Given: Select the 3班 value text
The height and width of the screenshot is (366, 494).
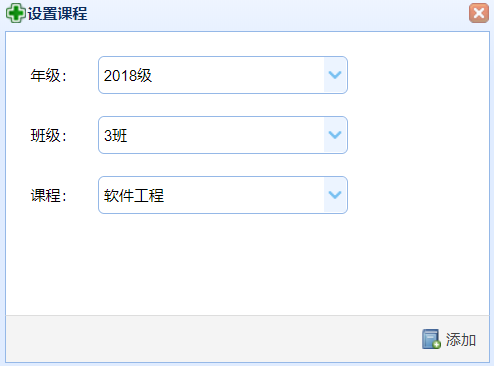Looking at the screenshot, I should point(116,135).
